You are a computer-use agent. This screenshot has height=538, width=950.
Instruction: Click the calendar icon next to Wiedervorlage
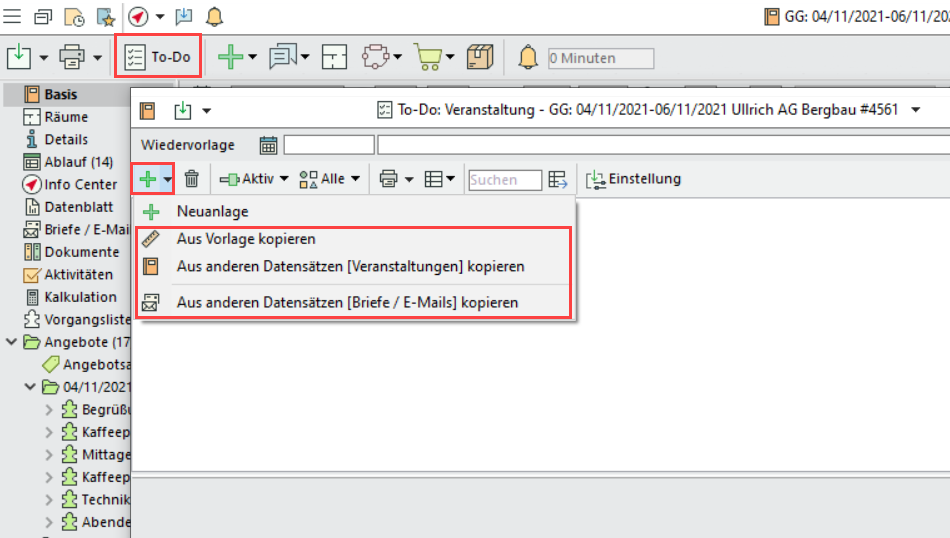(x=268, y=146)
